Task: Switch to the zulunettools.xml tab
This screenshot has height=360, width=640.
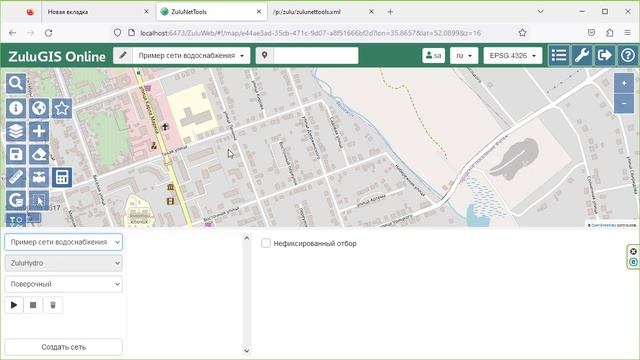Action: [x=322, y=12]
